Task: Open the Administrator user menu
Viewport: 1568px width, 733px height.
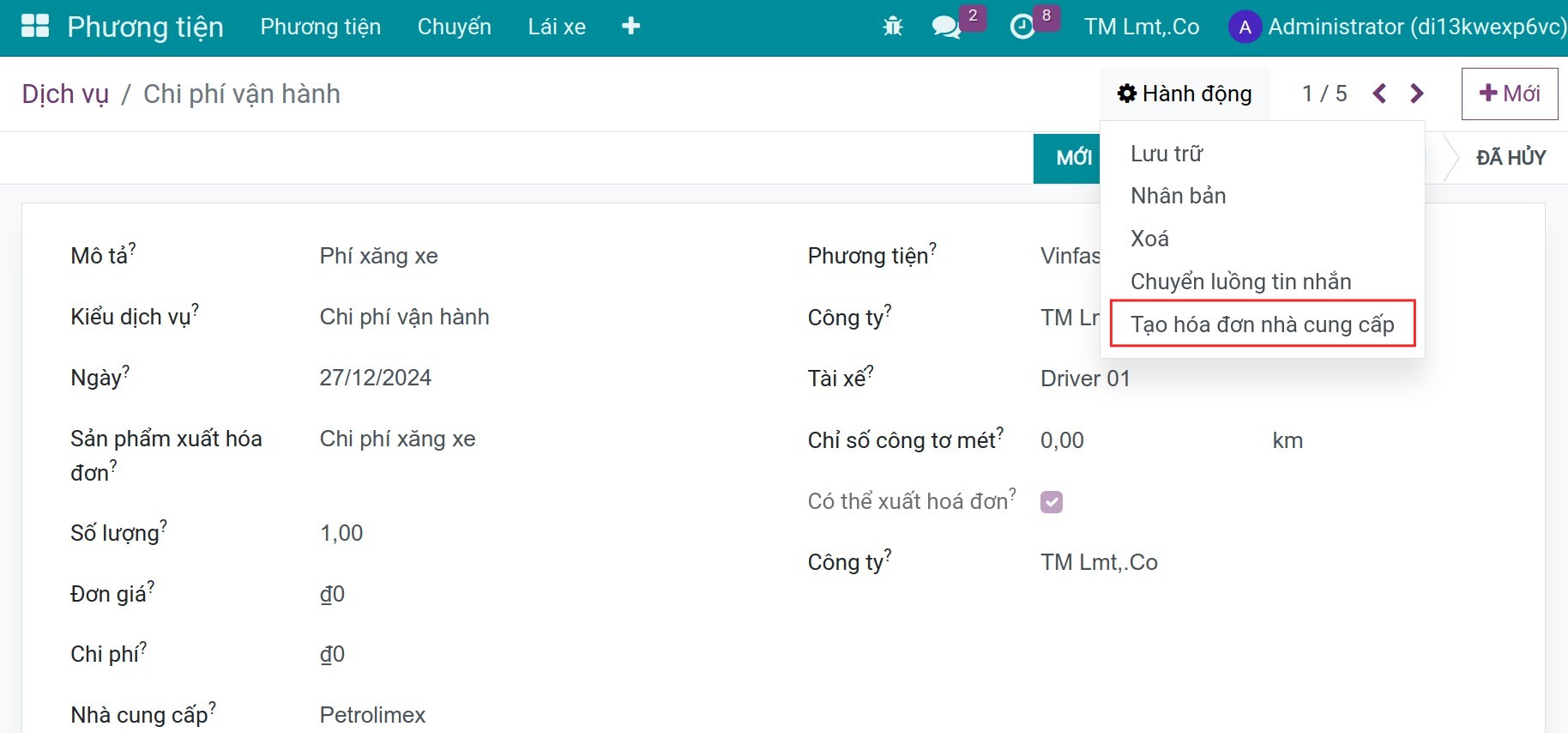Action: pos(1397,27)
